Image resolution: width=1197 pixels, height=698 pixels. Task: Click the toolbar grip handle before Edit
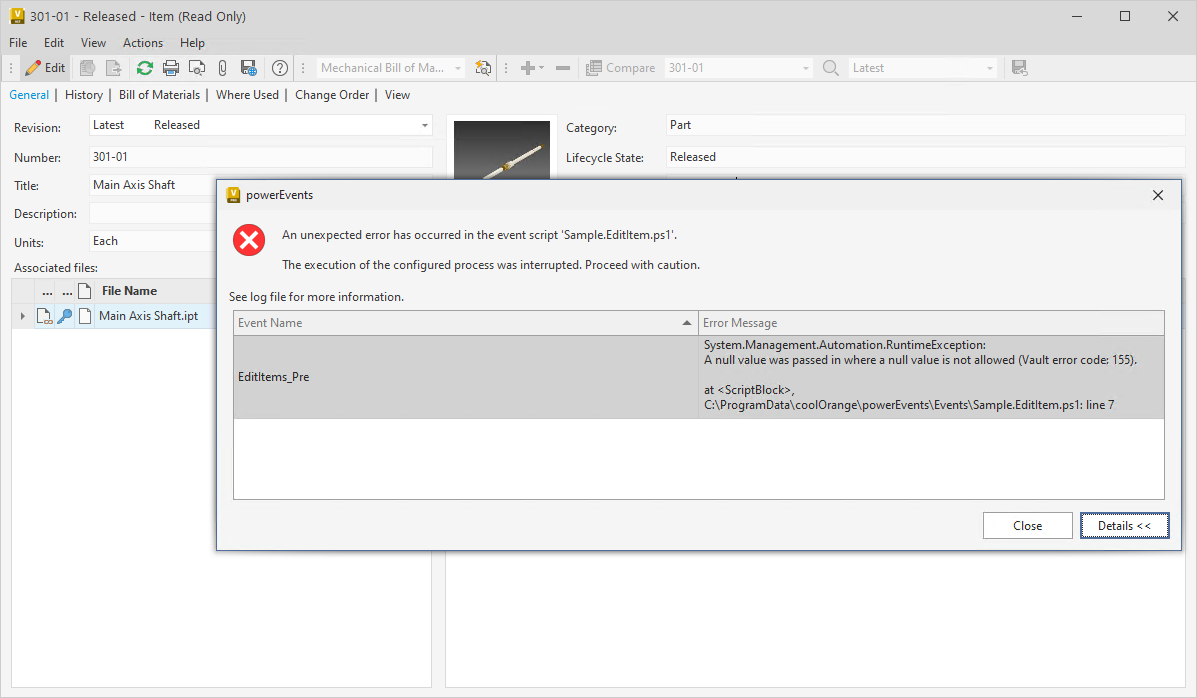click(11, 68)
